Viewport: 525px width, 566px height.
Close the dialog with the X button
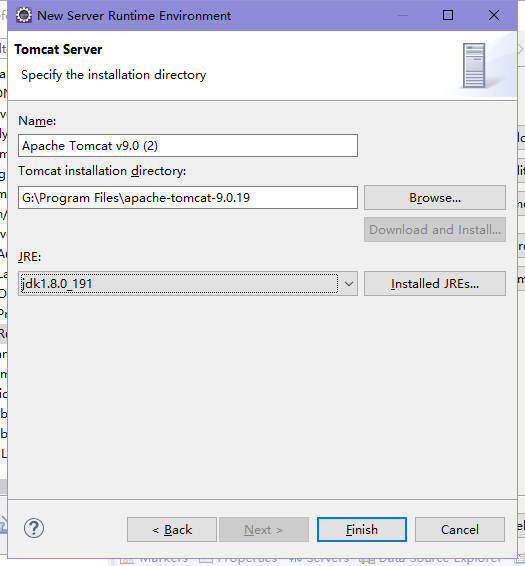point(494,15)
